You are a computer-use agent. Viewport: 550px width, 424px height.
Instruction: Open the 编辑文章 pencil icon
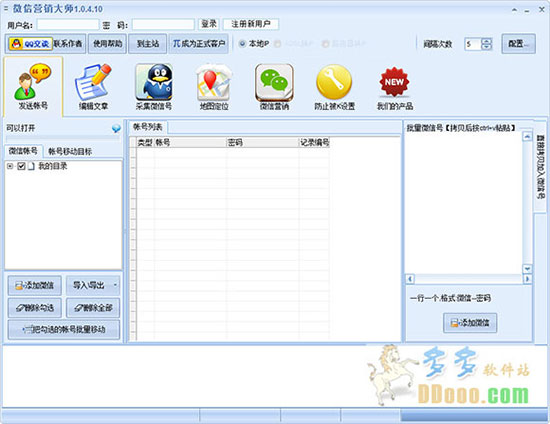[93, 86]
